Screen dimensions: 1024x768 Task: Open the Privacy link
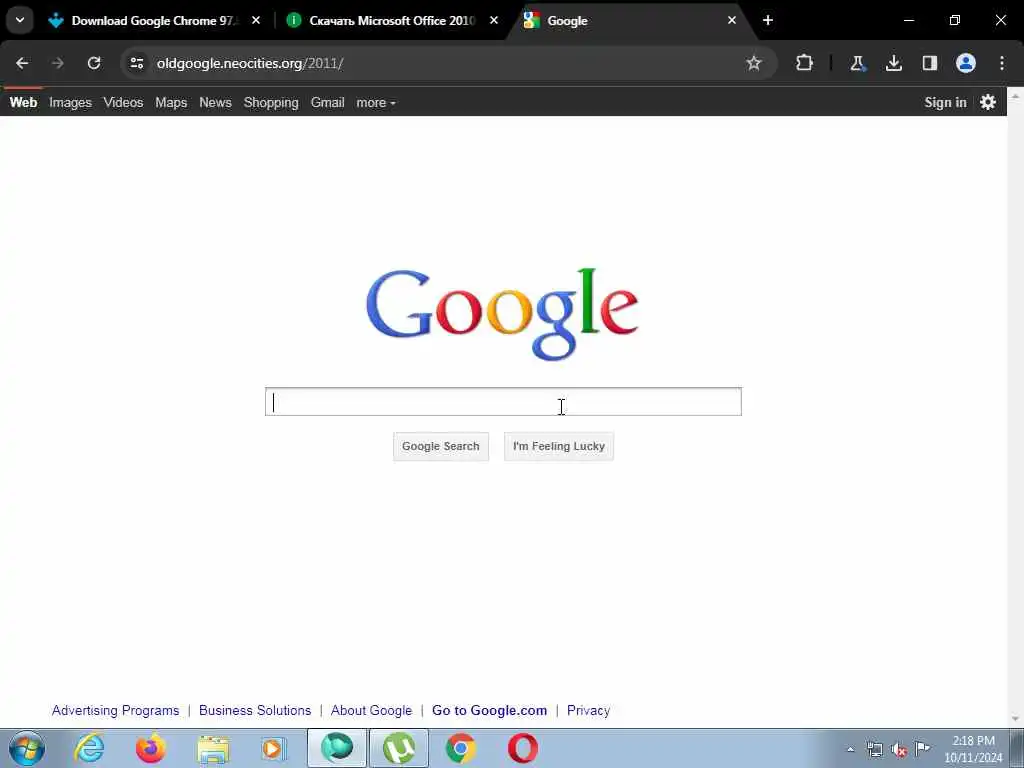point(588,711)
